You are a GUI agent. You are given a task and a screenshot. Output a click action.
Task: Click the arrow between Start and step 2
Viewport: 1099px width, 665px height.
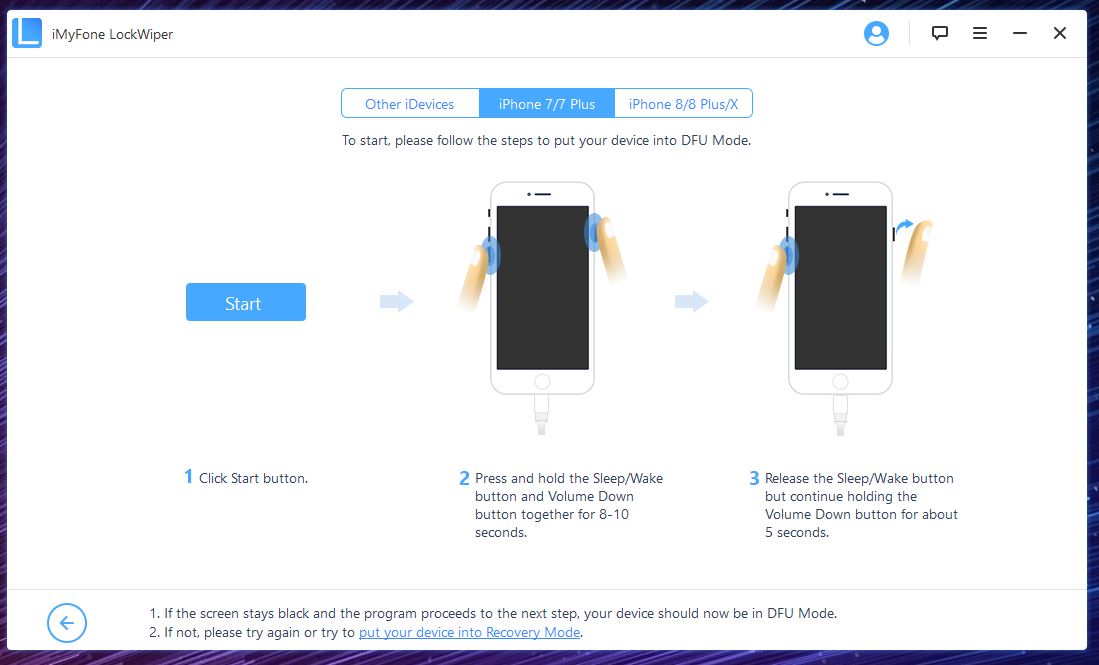(x=397, y=301)
